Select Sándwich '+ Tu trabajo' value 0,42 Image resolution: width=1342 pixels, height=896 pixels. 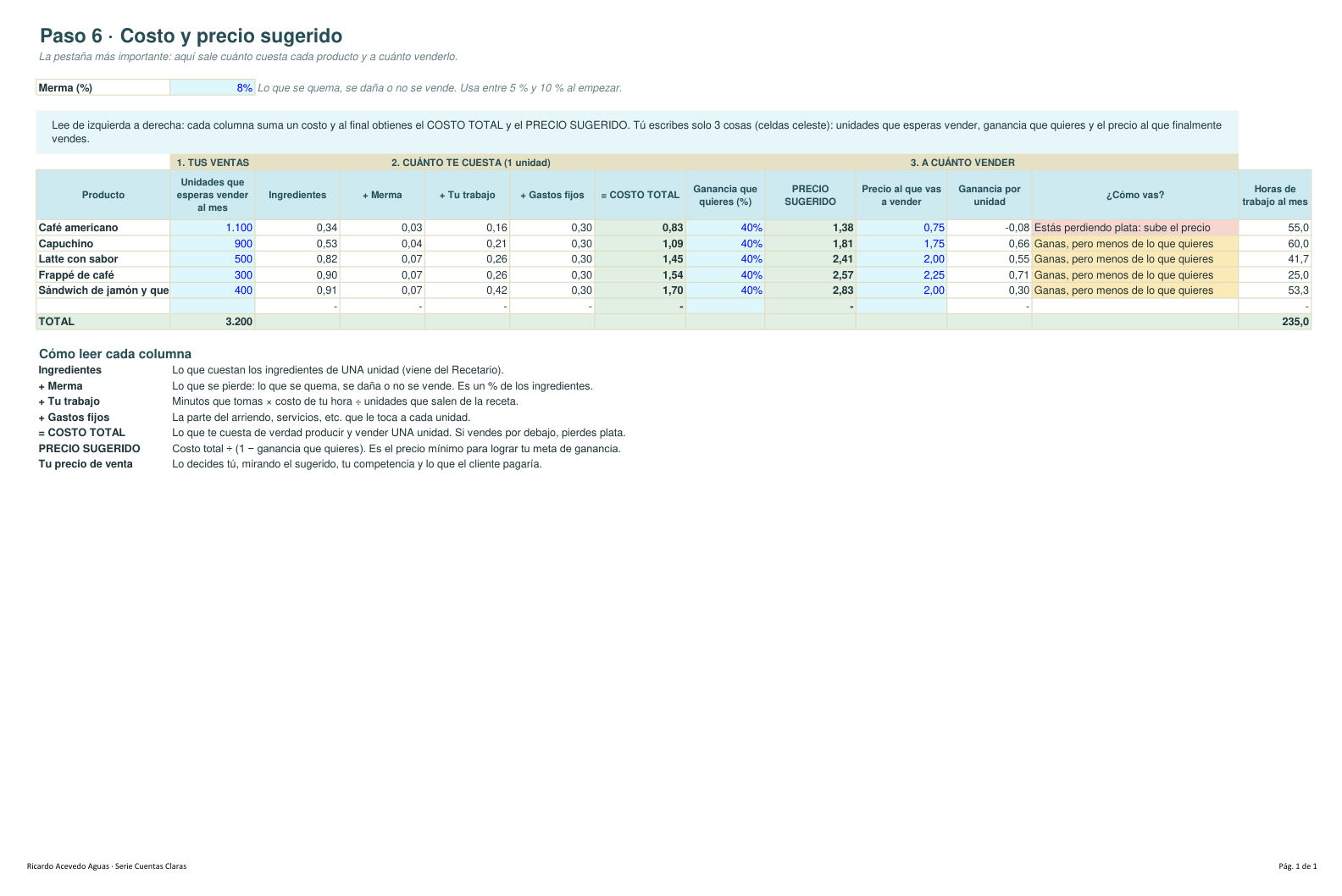[467, 290]
